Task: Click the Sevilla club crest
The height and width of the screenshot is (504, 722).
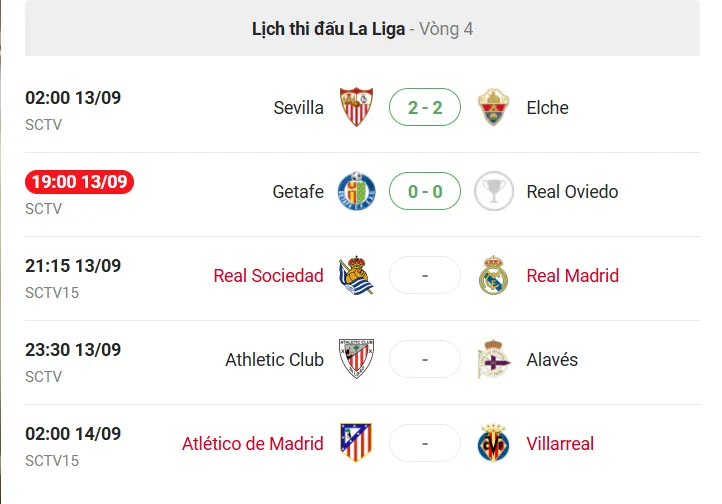Action: (356, 107)
